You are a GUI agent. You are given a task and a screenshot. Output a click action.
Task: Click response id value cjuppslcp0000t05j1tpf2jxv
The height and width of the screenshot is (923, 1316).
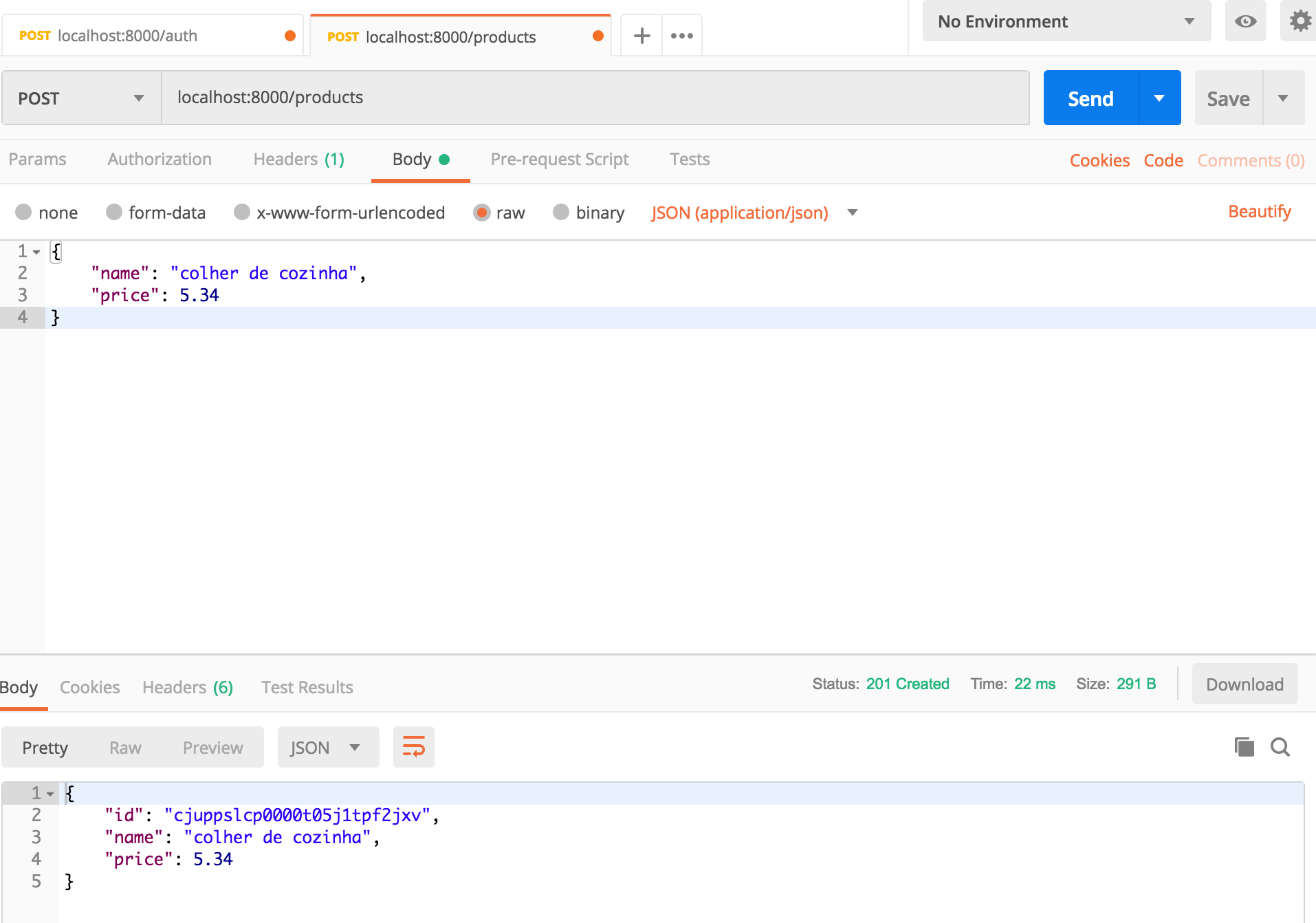[x=297, y=816]
